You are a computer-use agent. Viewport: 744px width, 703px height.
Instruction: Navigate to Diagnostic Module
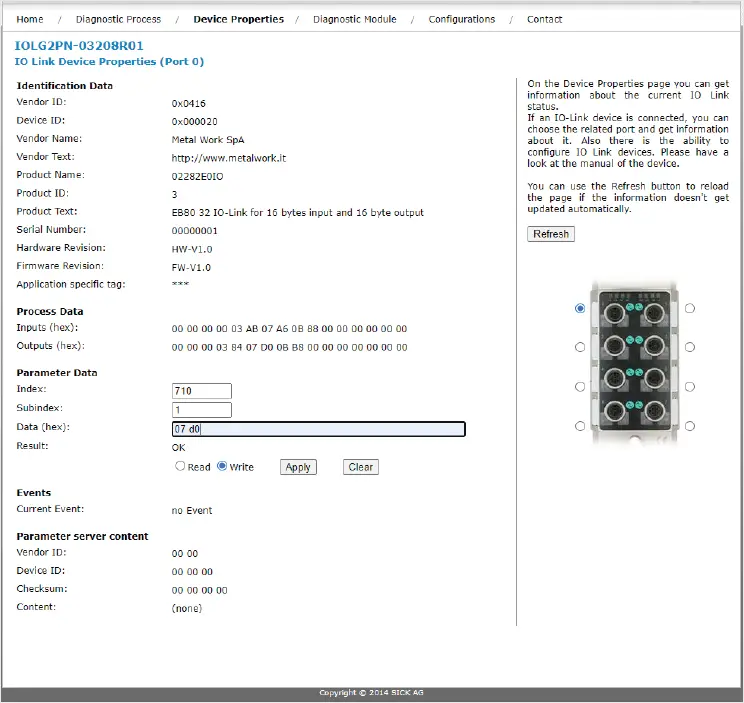354,19
